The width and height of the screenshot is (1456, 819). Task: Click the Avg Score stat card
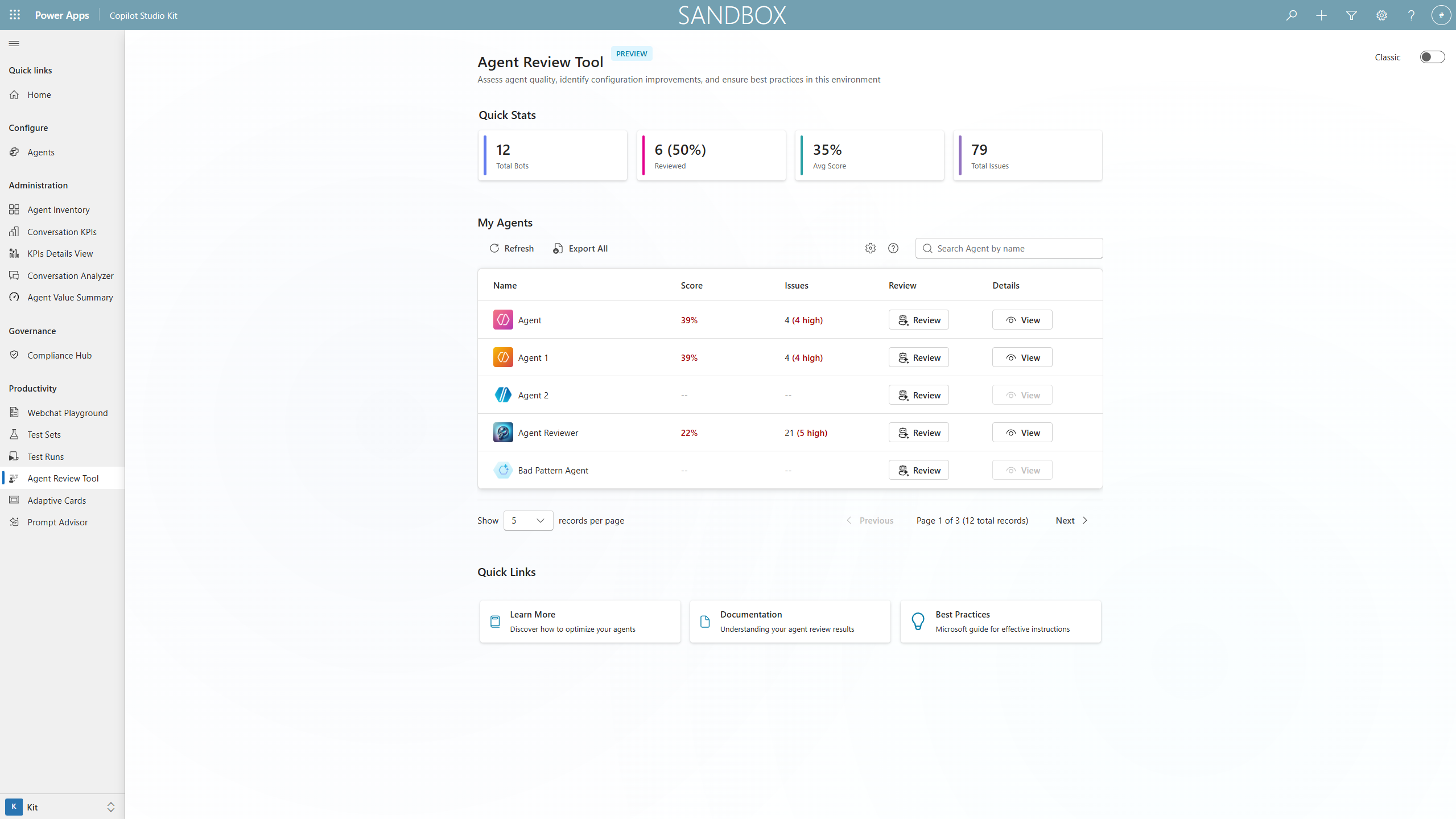pos(869,155)
